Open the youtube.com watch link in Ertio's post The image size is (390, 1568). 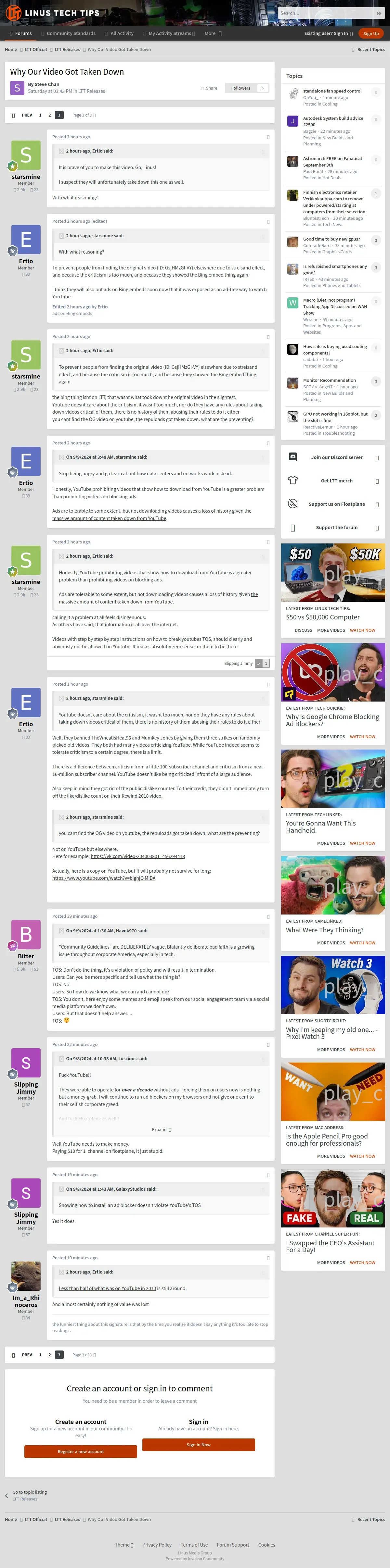tap(104, 878)
